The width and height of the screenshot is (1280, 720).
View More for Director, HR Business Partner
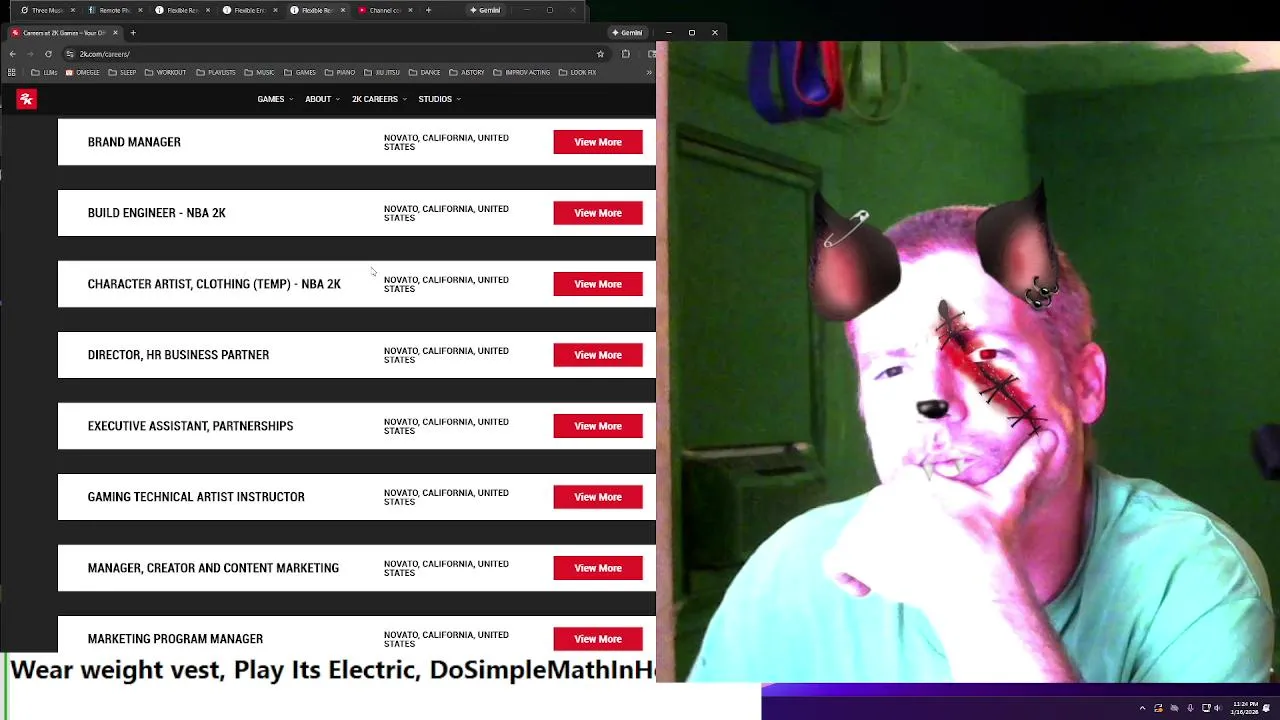click(x=598, y=355)
